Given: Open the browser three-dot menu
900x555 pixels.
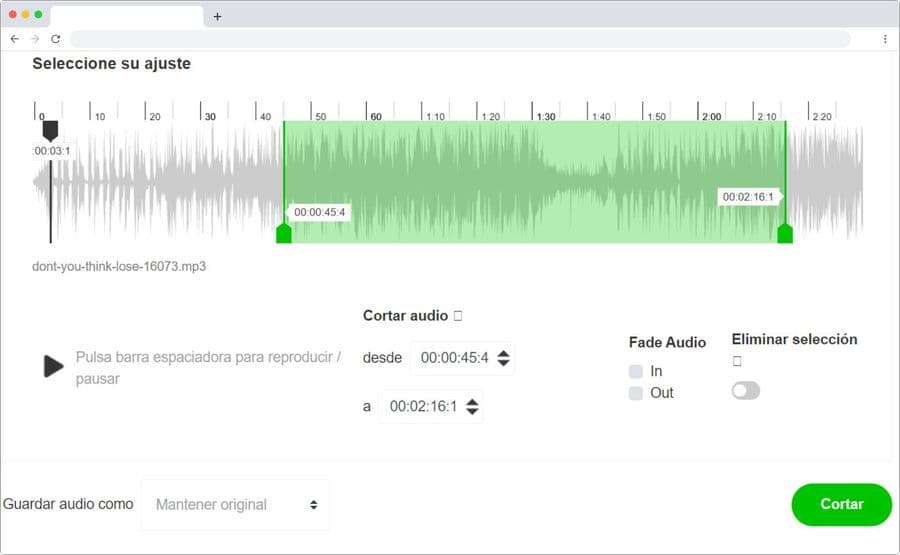Looking at the screenshot, I should click(885, 38).
